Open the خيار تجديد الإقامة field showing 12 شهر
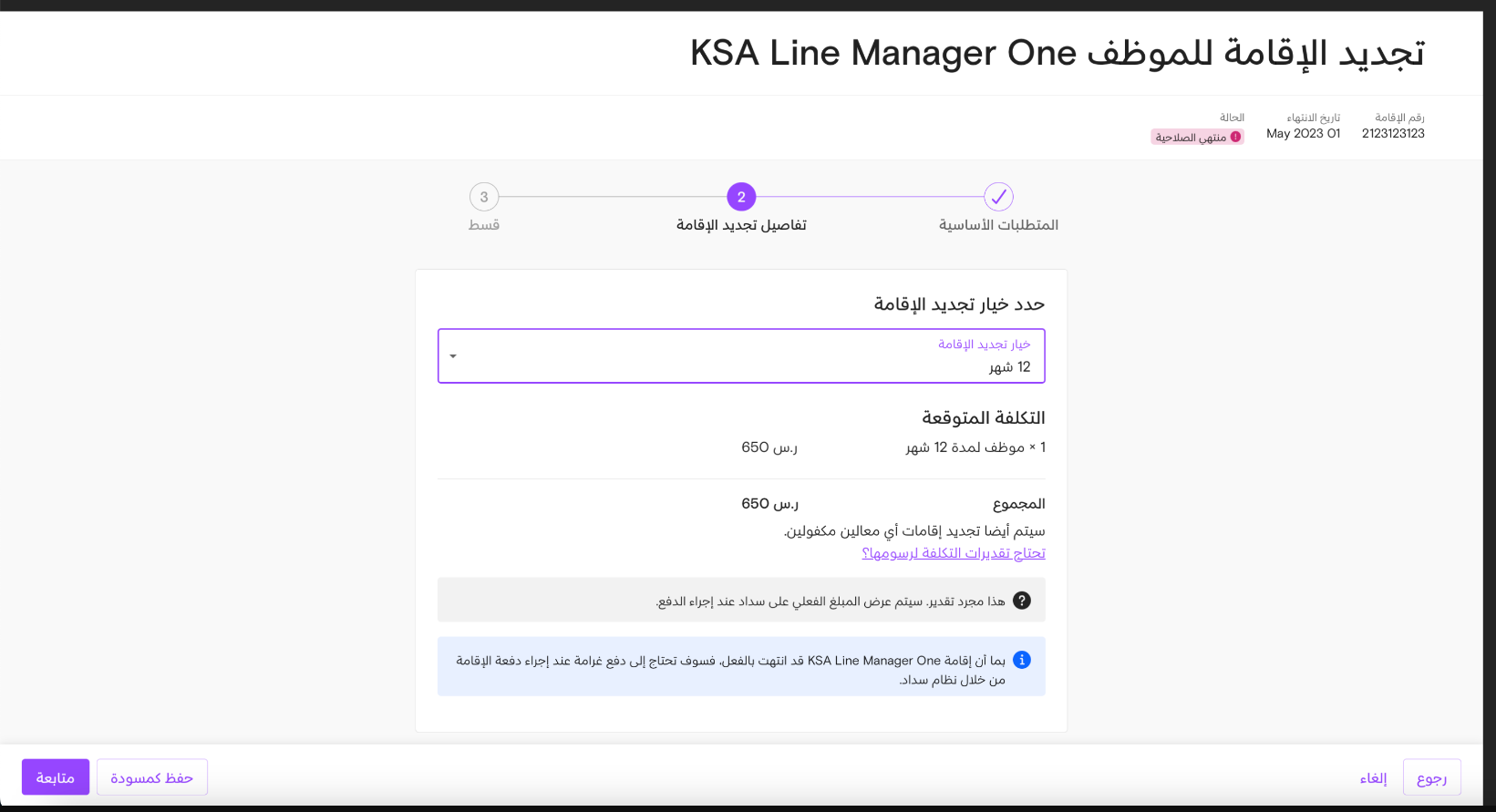The height and width of the screenshot is (812, 1496). pyautogui.click(x=741, y=356)
